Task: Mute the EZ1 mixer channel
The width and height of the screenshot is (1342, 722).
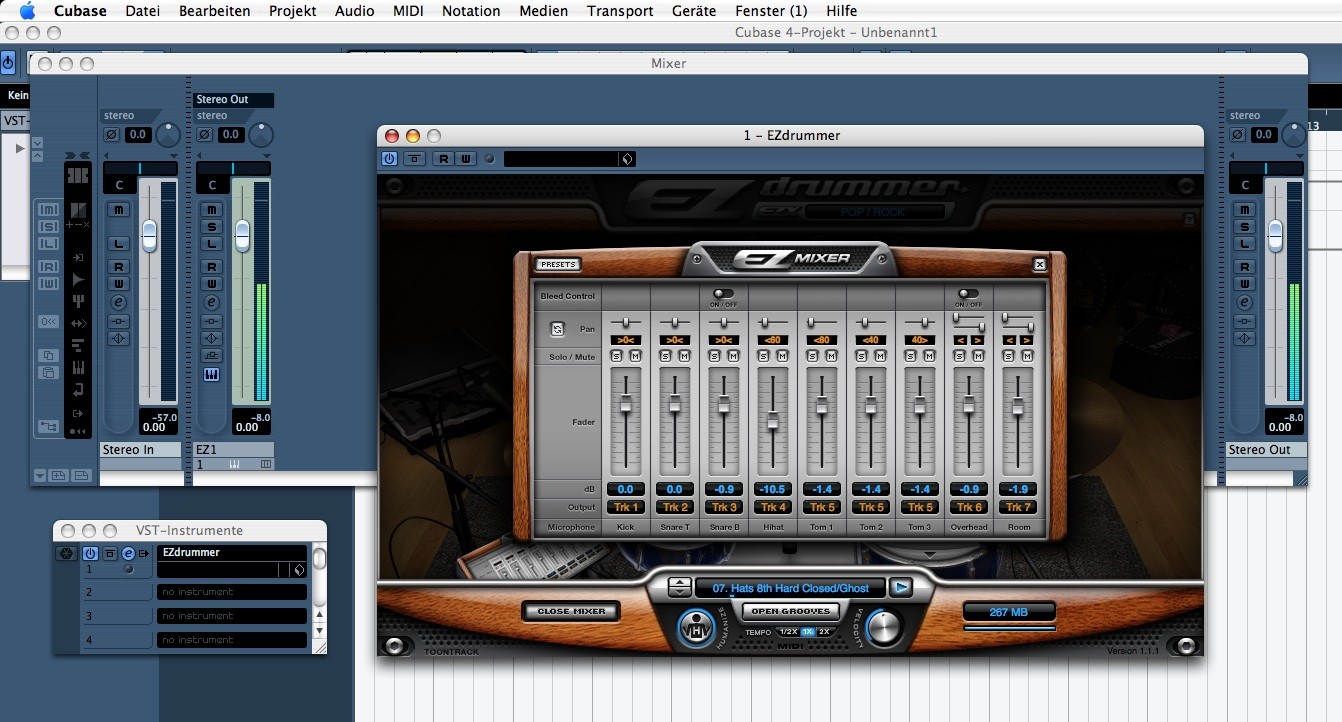Action: [211, 209]
